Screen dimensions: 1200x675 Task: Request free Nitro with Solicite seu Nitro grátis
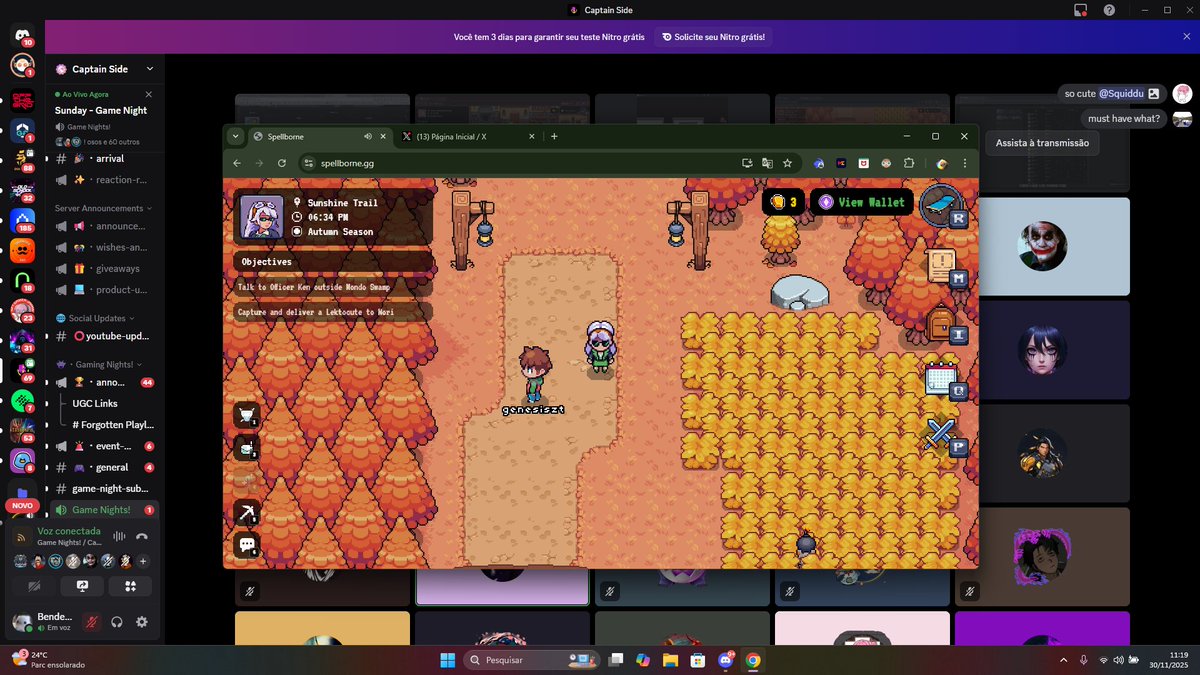pyautogui.click(x=713, y=37)
